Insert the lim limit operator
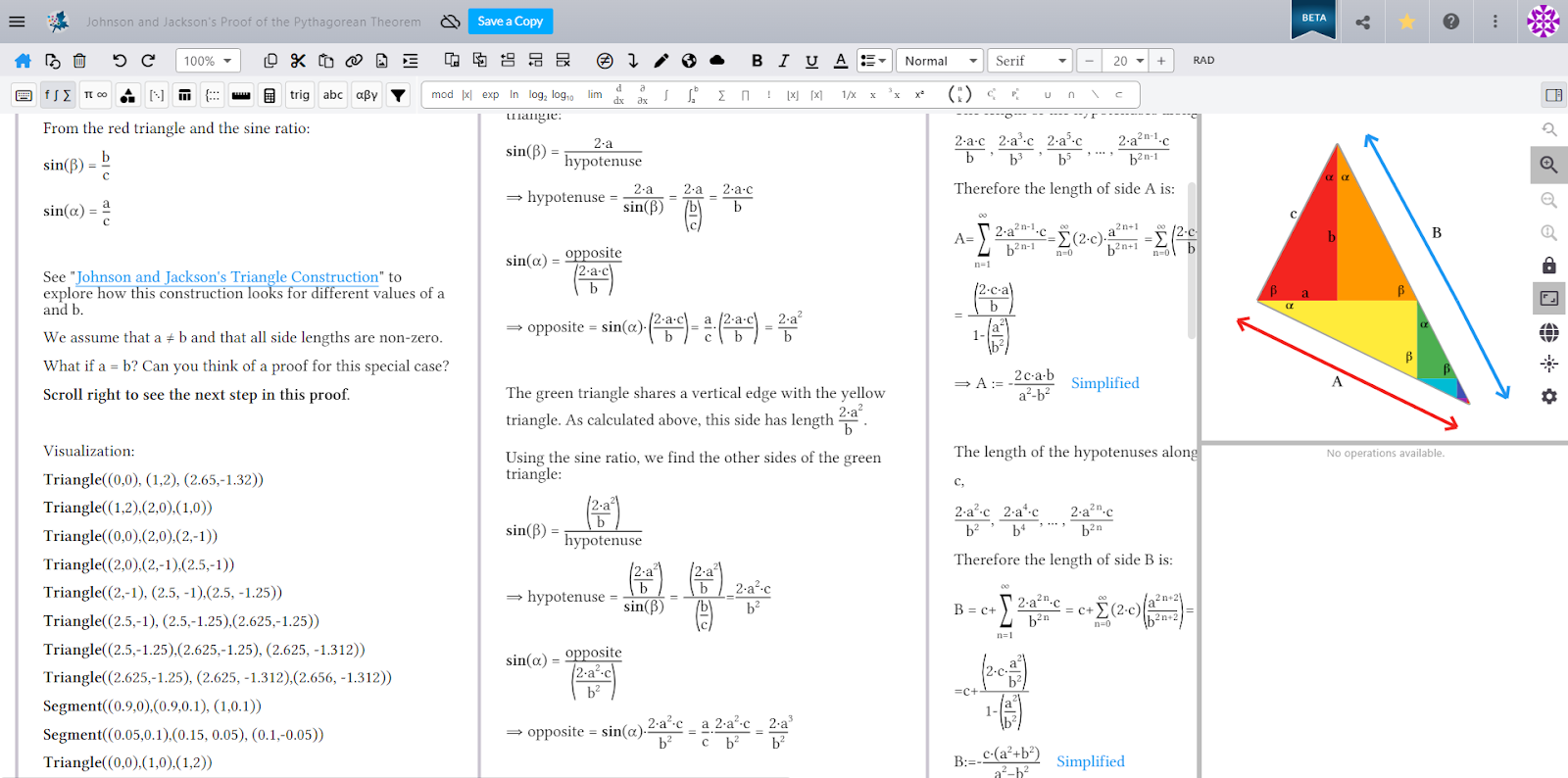 pyautogui.click(x=595, y=95)
